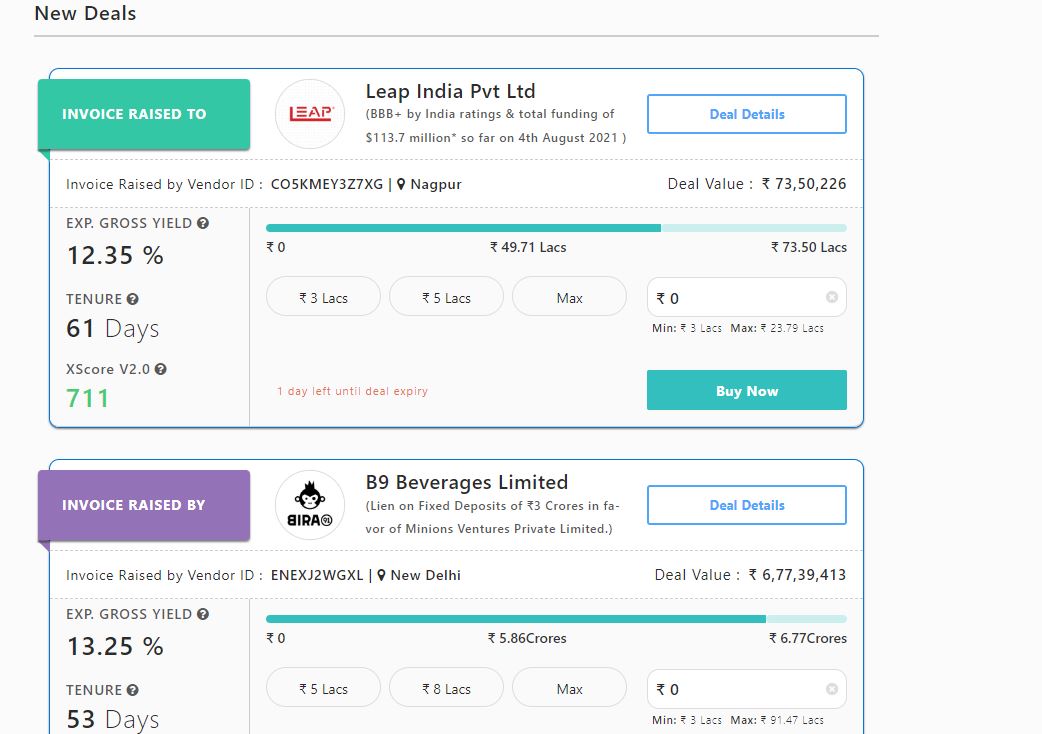Show help for Leap India XScore V2.0

160,369
